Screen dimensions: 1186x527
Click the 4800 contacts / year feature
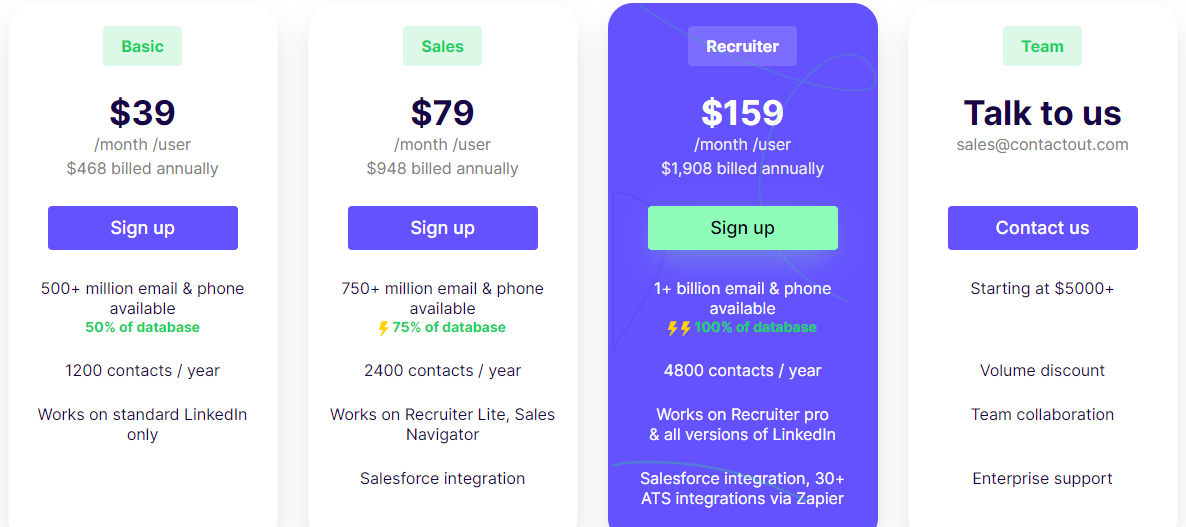[743, 370]
